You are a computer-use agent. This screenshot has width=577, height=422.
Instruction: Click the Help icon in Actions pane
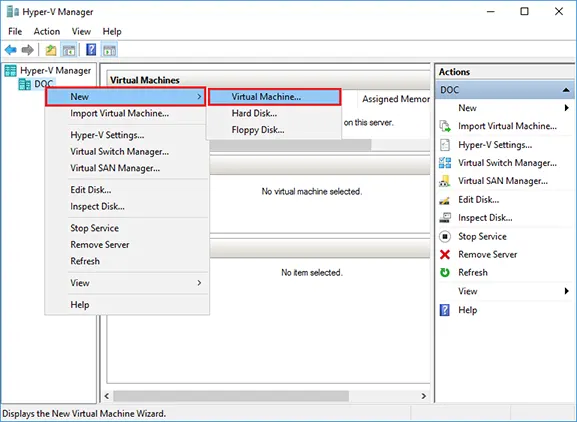445,310
